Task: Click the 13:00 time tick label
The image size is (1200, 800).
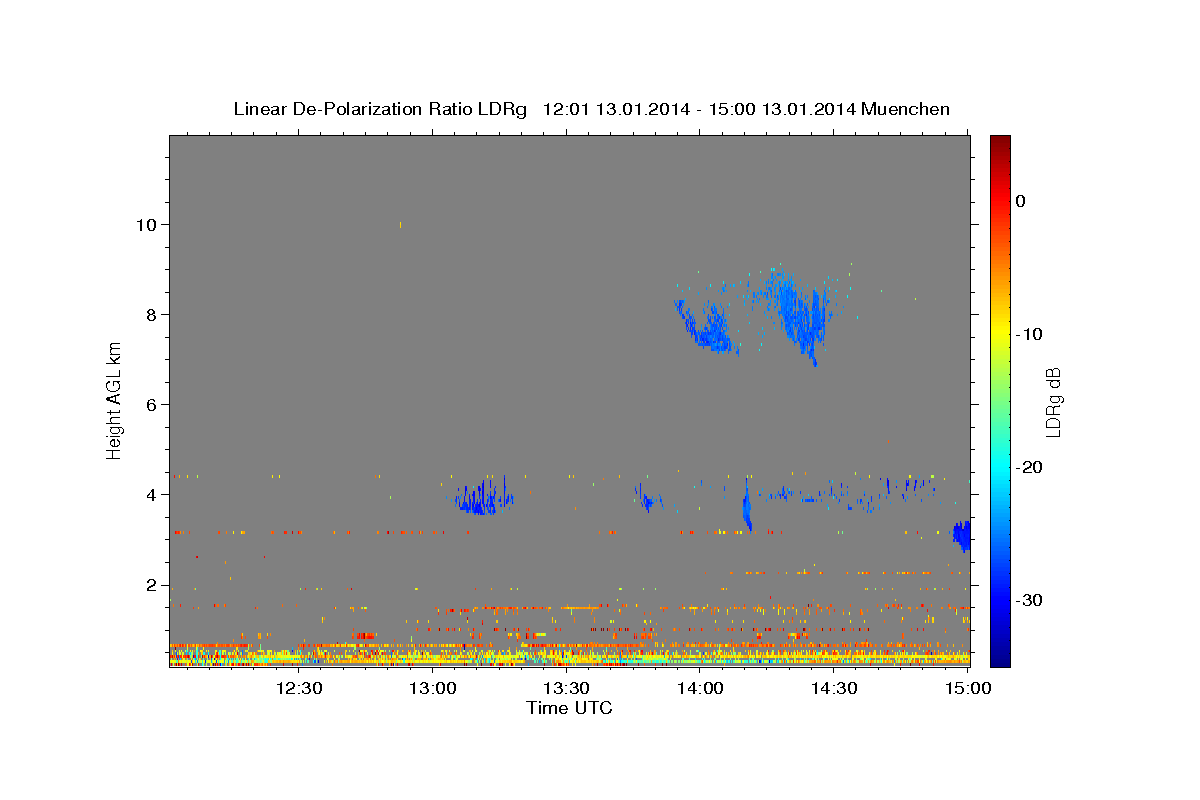Action: (433, 688)
